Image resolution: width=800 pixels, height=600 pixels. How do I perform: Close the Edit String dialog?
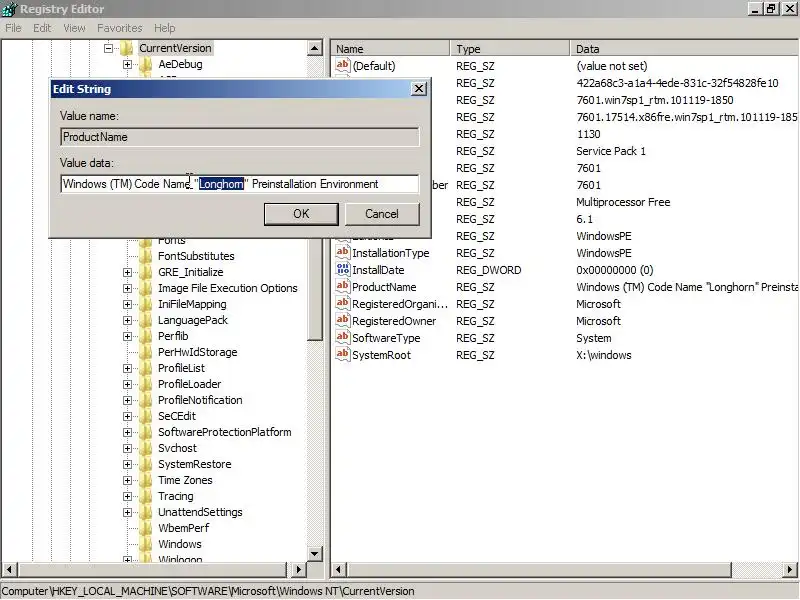(x=418, y=89)
